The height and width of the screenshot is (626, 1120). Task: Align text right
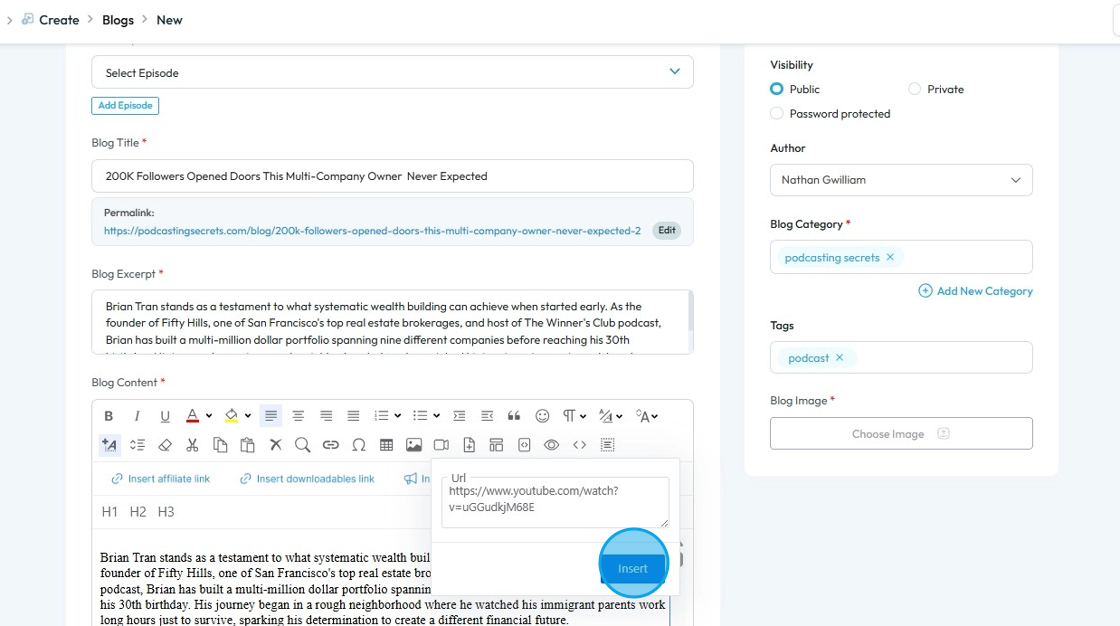[x=326, y=416]
